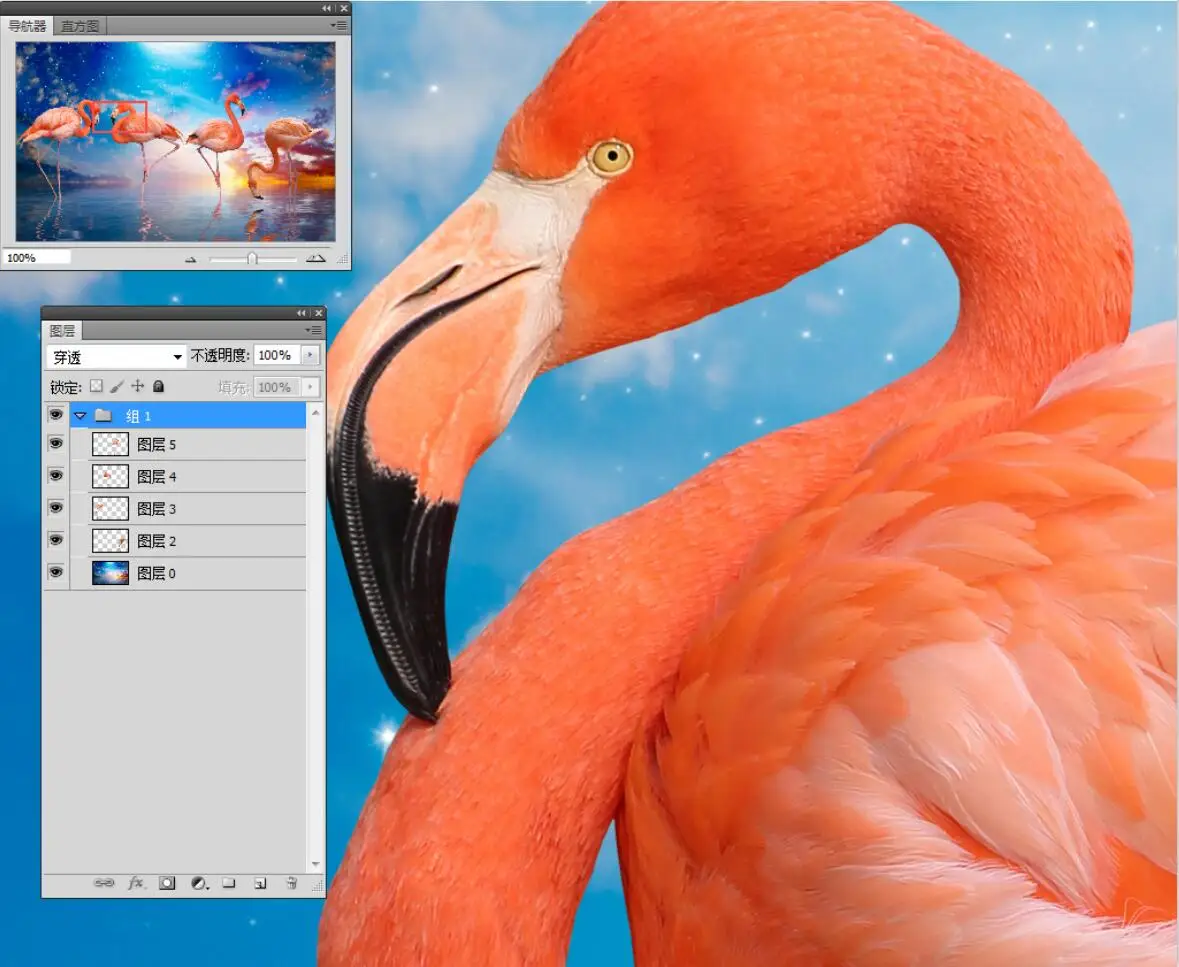The image size is (1179, 967).
Task: Open the 填充 slider arrow
Action: tap(310, 386)
